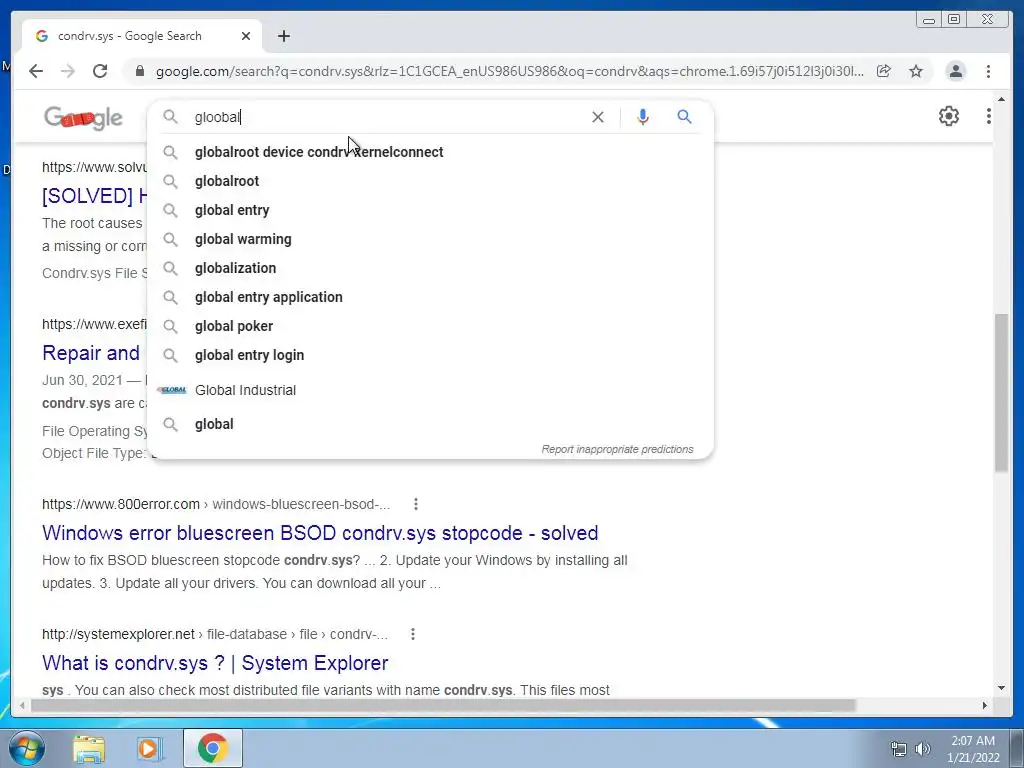Open the systemexplorer.net result options menu

tap(412, 634)
